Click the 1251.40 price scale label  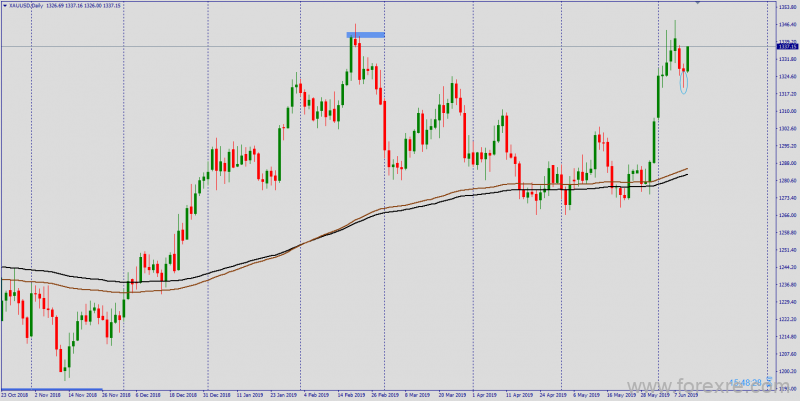788,250
